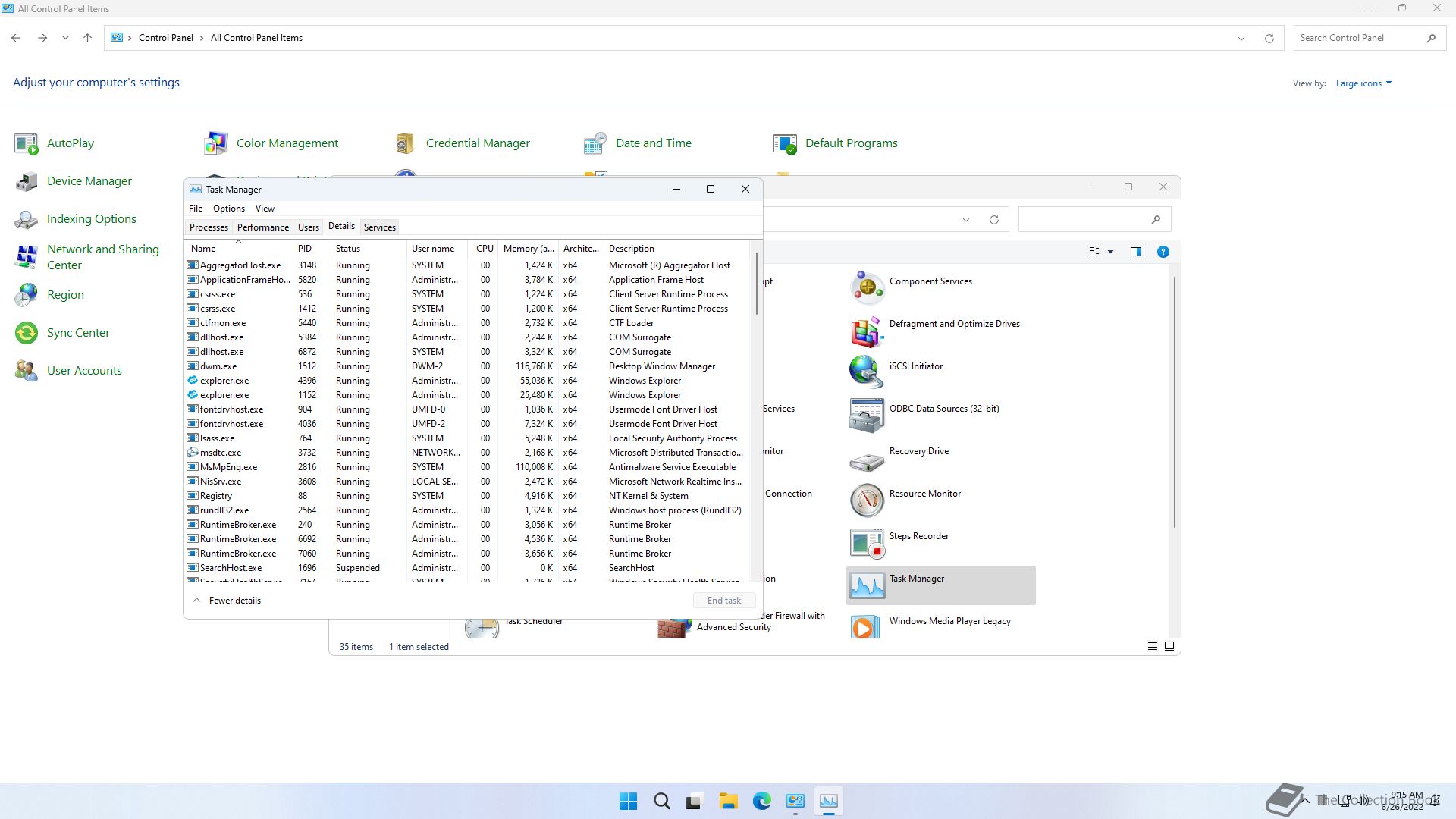Open Task Manager Options menu
The height and width of the screenshot is (819, 1456).
pyautogui.click(x=229, y=209)
